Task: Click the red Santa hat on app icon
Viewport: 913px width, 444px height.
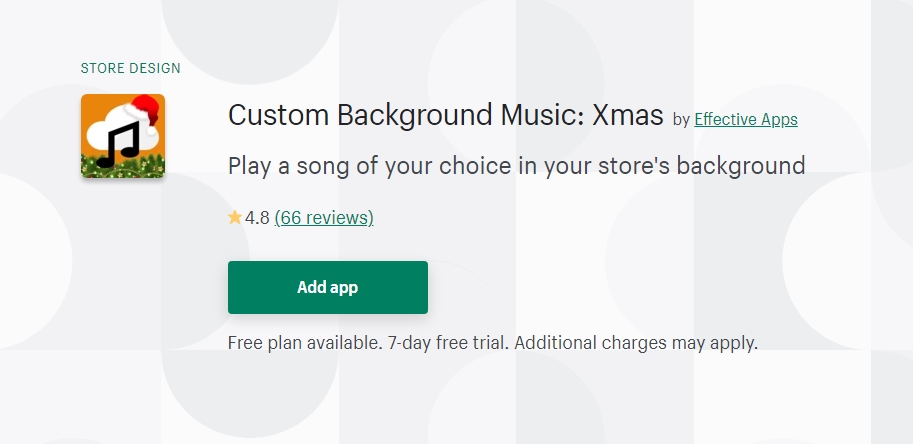Action: (144, 111)
